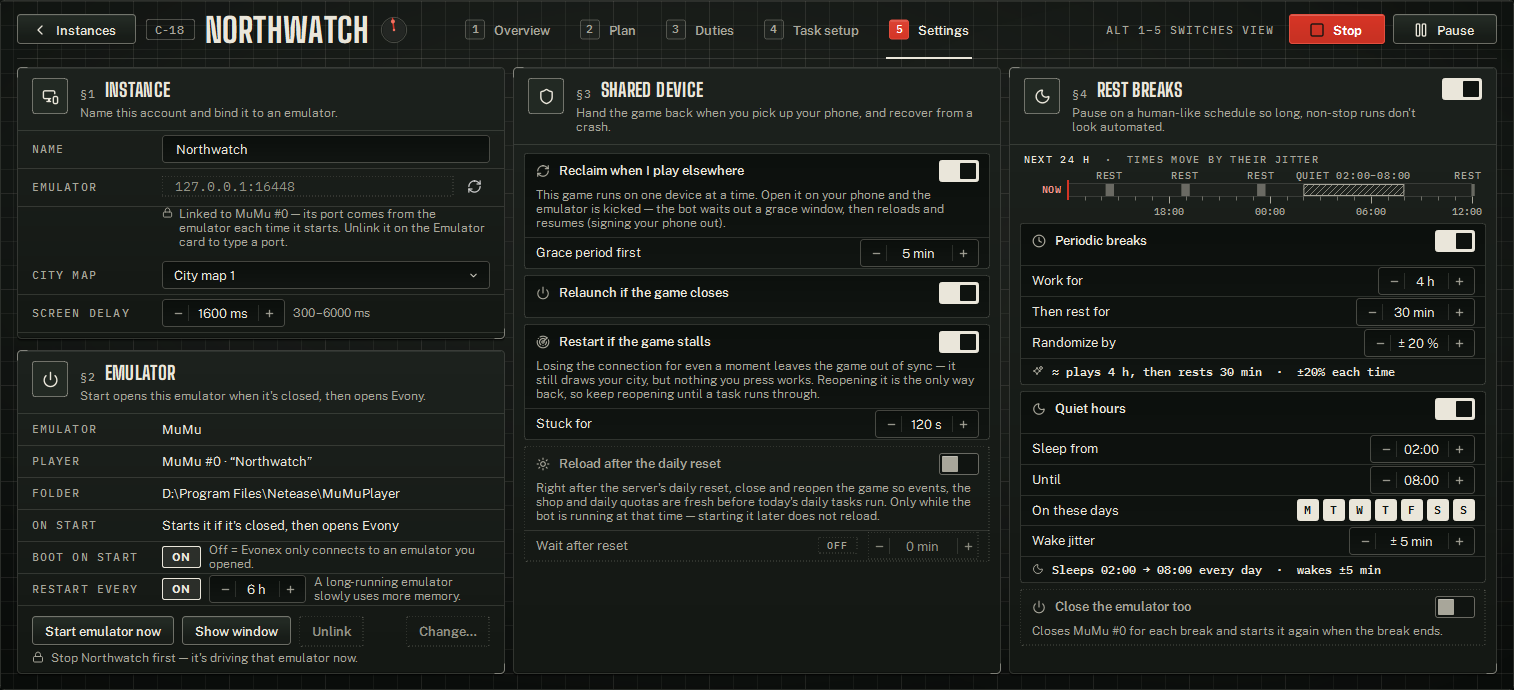Decrease the Grace period first value
Screen dimensions: 1514x690
(876, 254)
